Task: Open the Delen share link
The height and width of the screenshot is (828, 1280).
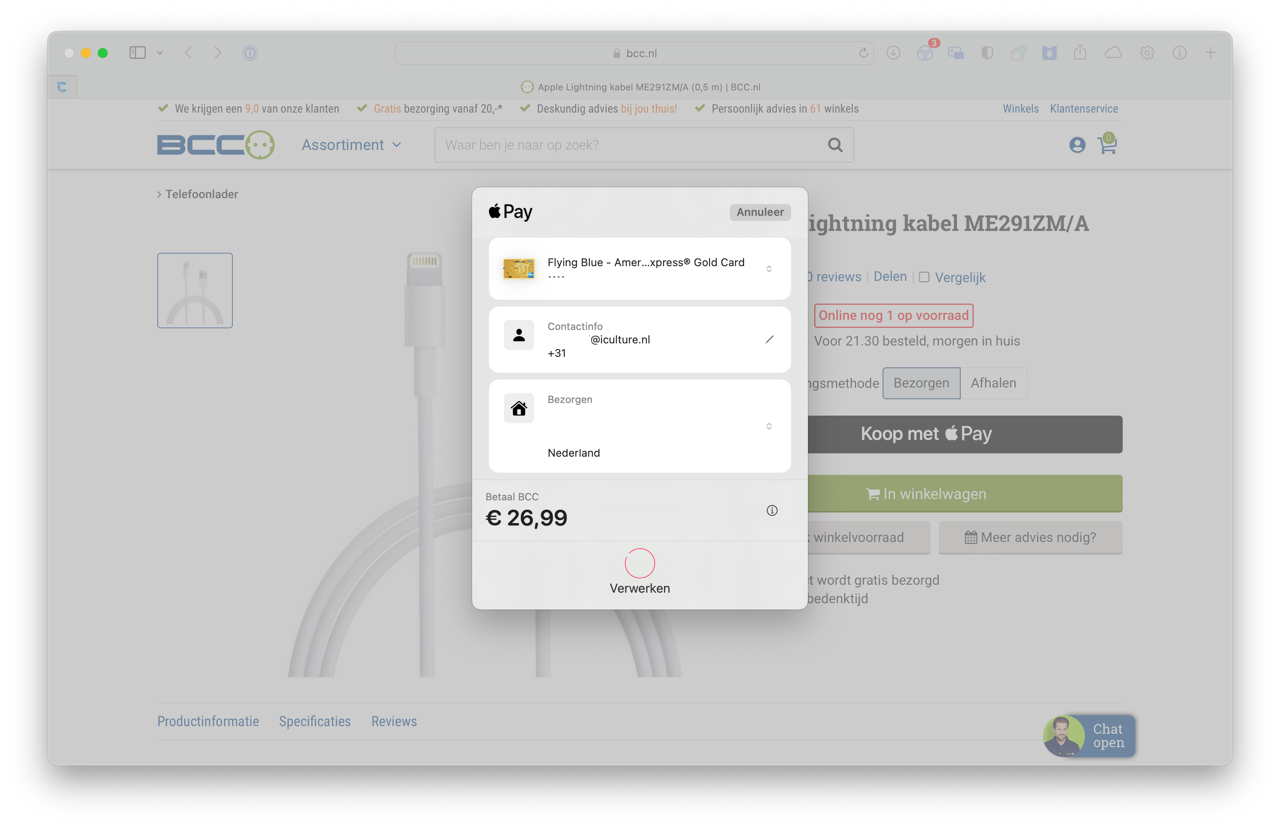Action: tap(890, 277)
